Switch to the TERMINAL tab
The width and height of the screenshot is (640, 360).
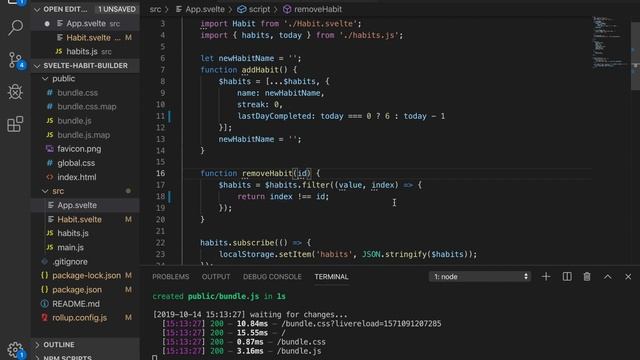331,277
